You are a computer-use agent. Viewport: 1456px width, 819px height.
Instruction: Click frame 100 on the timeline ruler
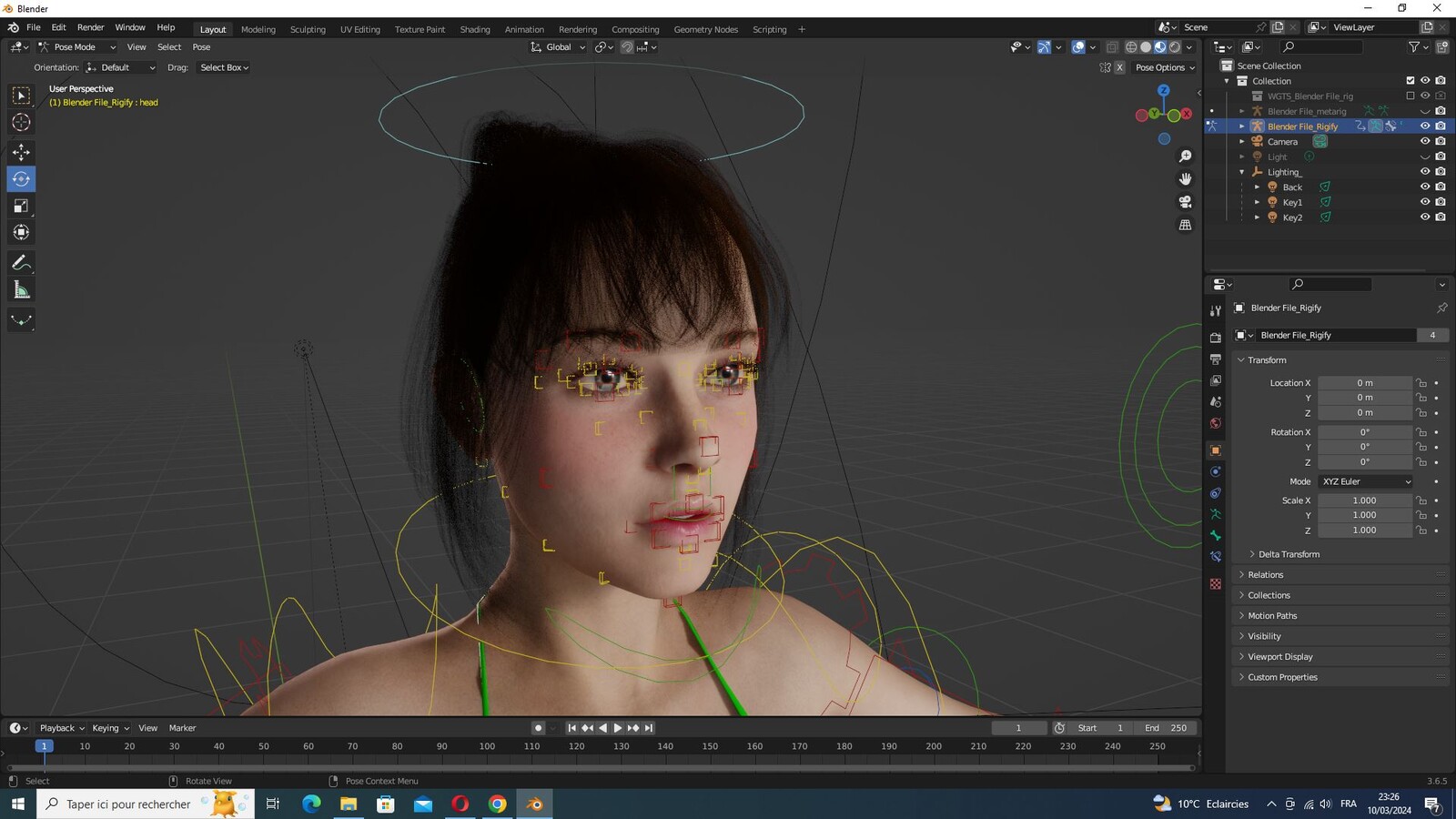point(487,746)
